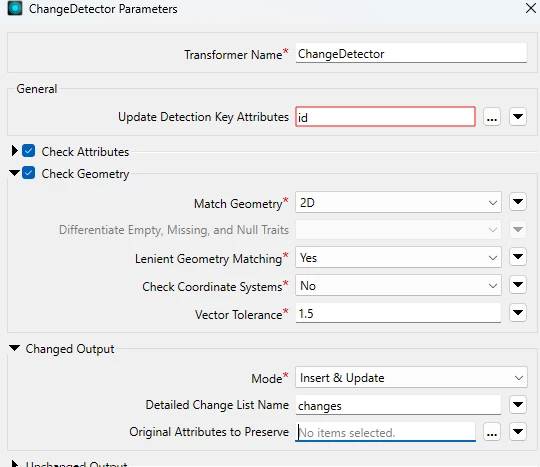Open arrow menu beside Match Geometry
This screenshot has height=467, width=540.
[518, 202]
